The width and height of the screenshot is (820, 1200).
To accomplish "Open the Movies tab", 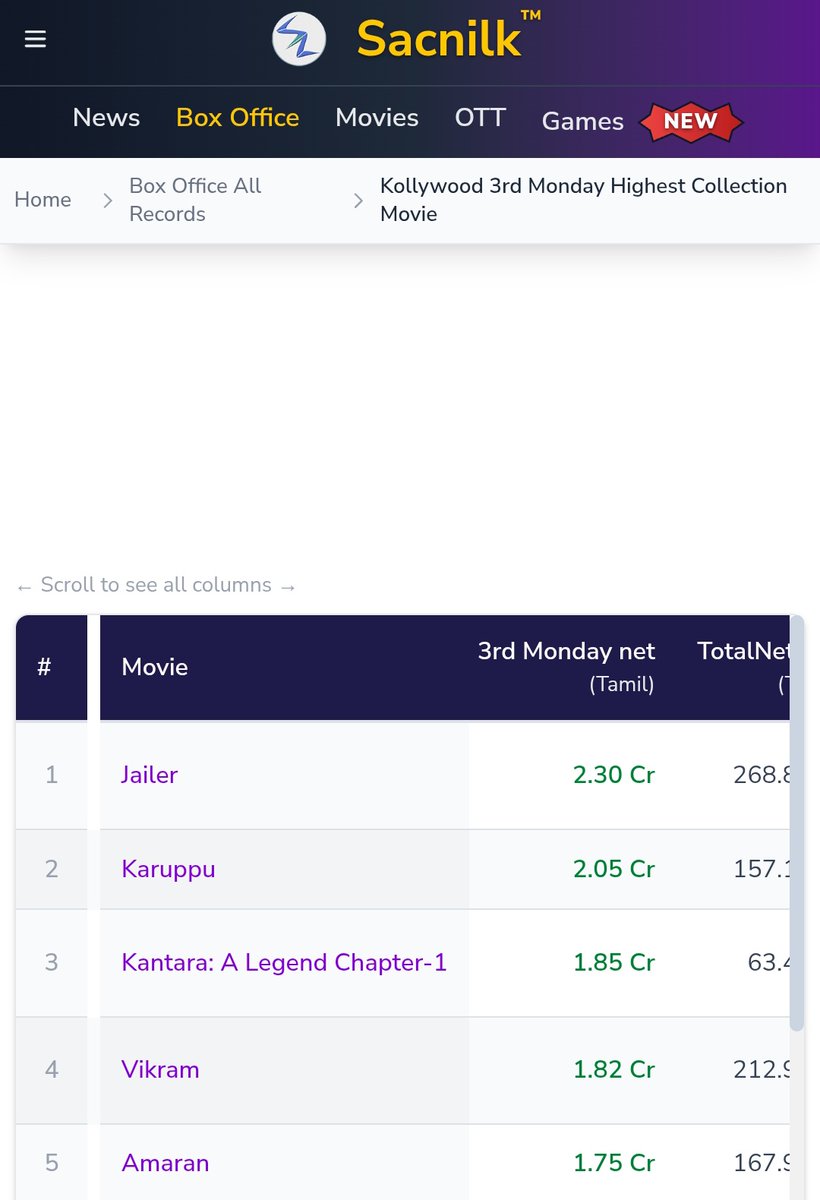I will click(377, 118).
